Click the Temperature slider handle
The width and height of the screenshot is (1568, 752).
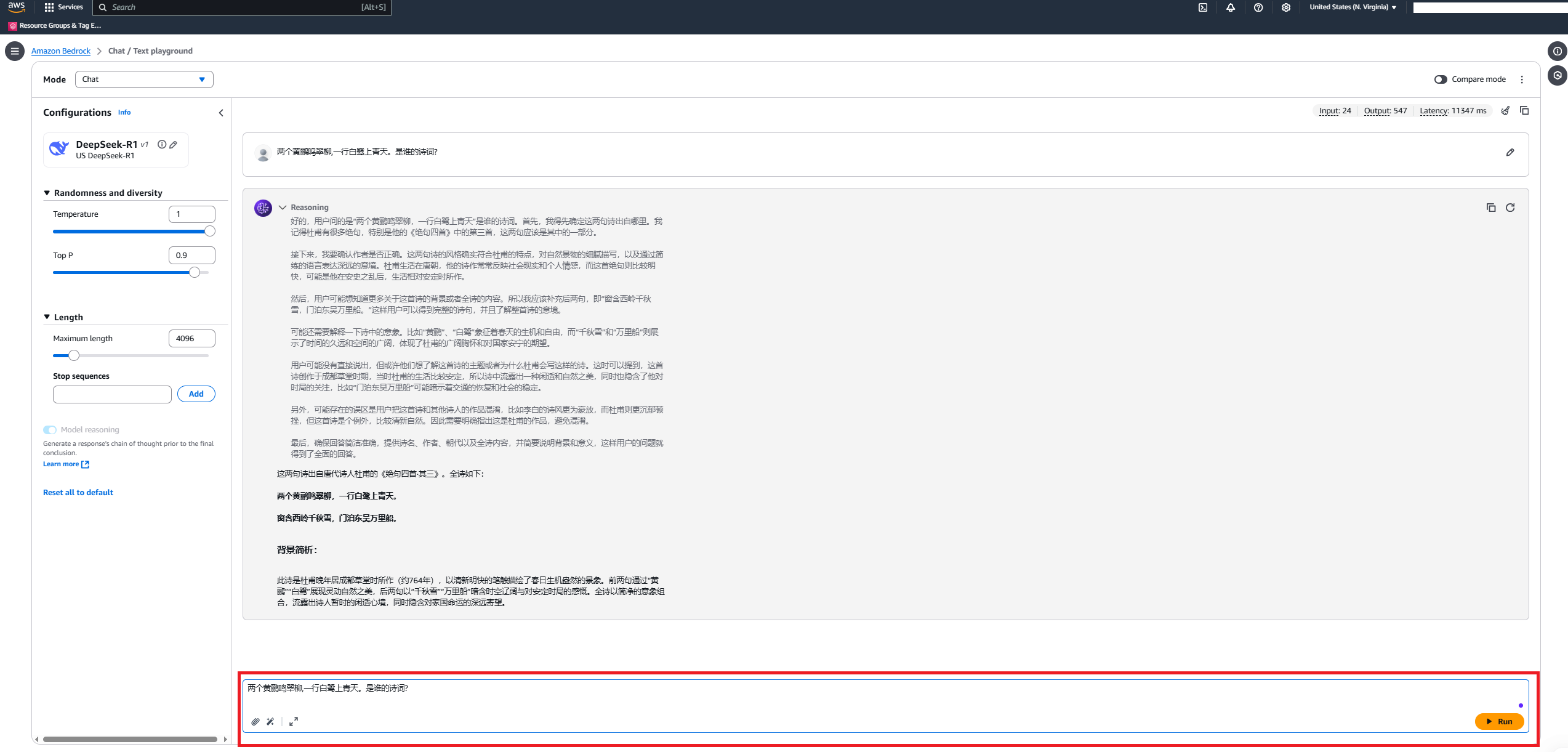point(210,232)
